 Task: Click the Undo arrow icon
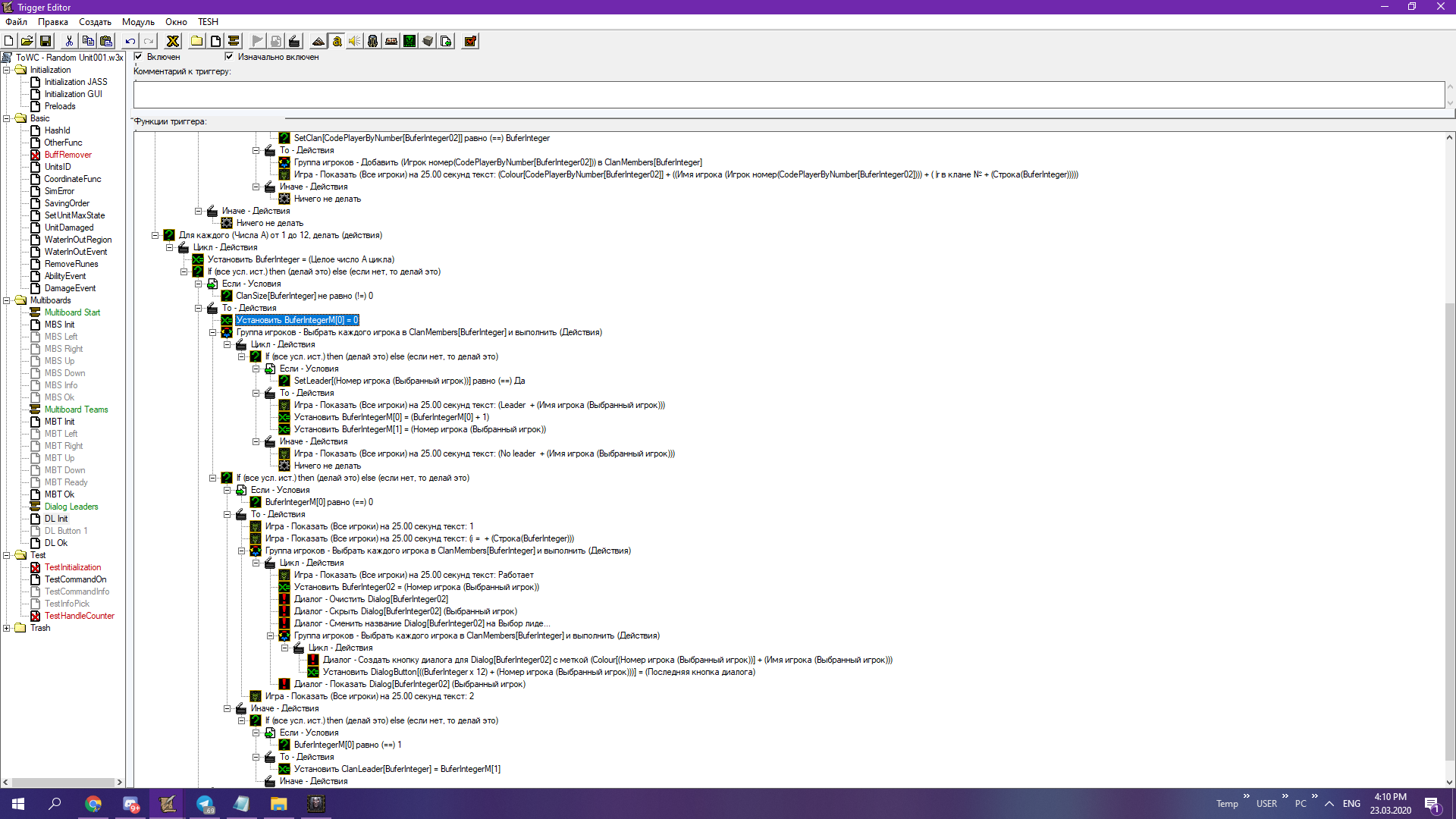click(130, 41)
